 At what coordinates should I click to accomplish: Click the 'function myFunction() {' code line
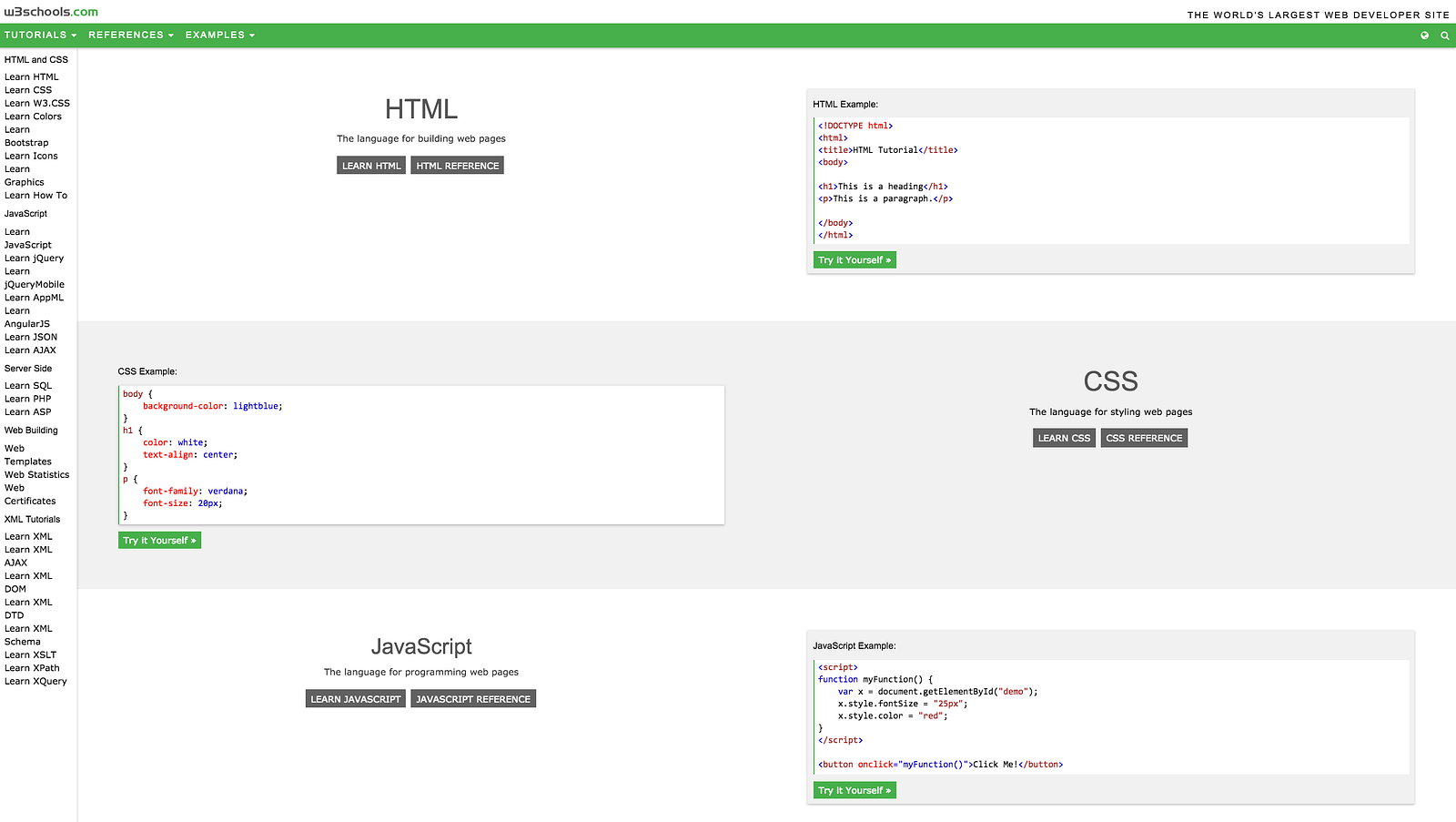(875, 680)
